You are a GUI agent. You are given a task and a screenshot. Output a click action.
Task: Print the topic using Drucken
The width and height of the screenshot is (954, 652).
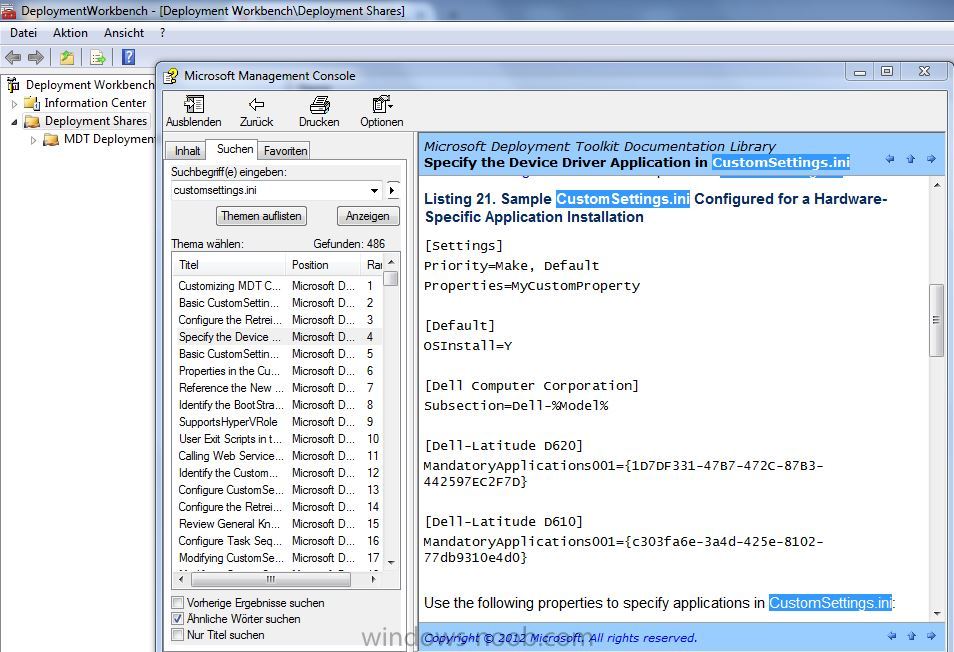click(x=319, y=111)
